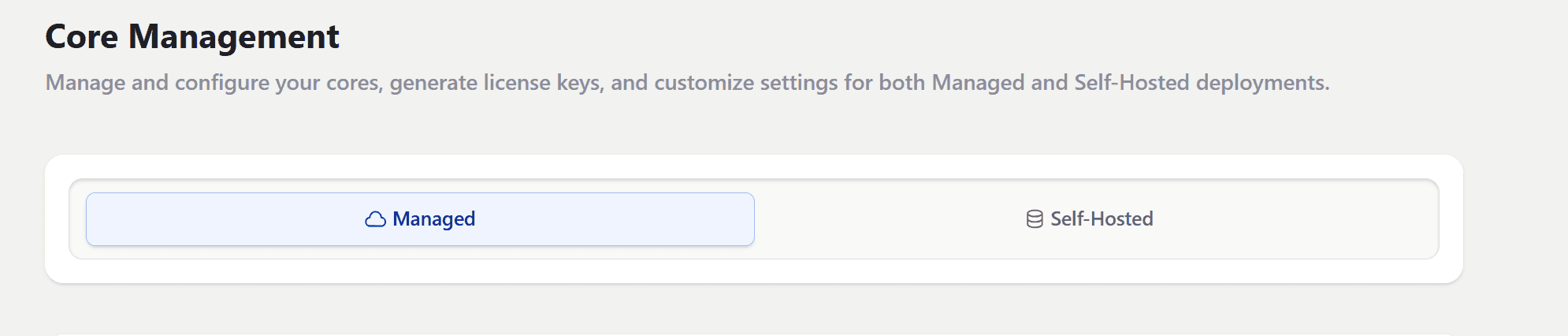This screenshot has width=1568, height=336.
Task: Switch to the Managed deployment tab
Action: 420,219
